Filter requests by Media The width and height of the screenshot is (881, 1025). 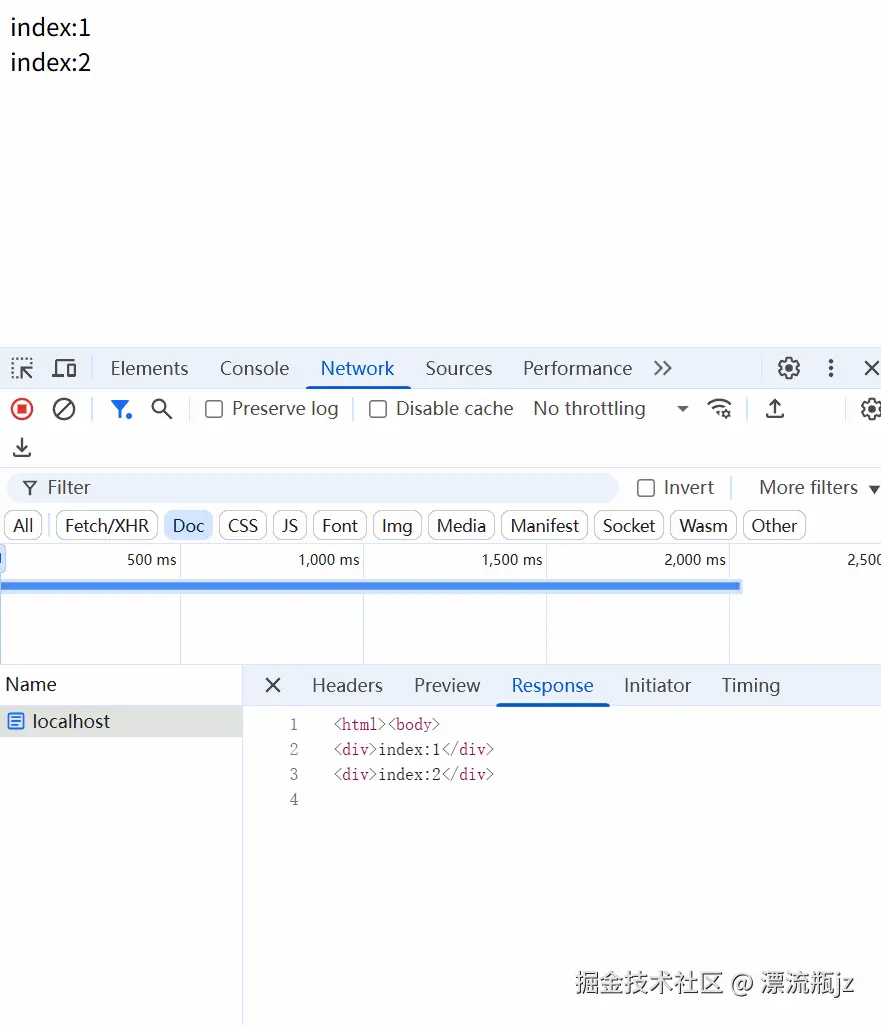tap(461, 526)
